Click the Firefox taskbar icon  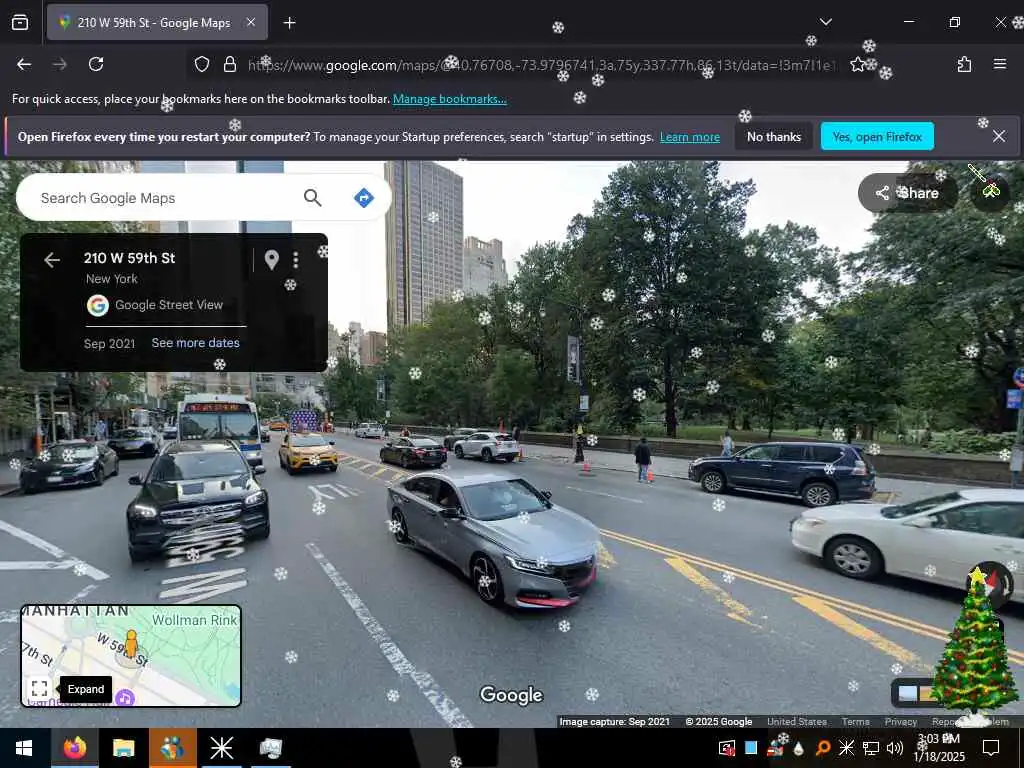click(74, 748)
